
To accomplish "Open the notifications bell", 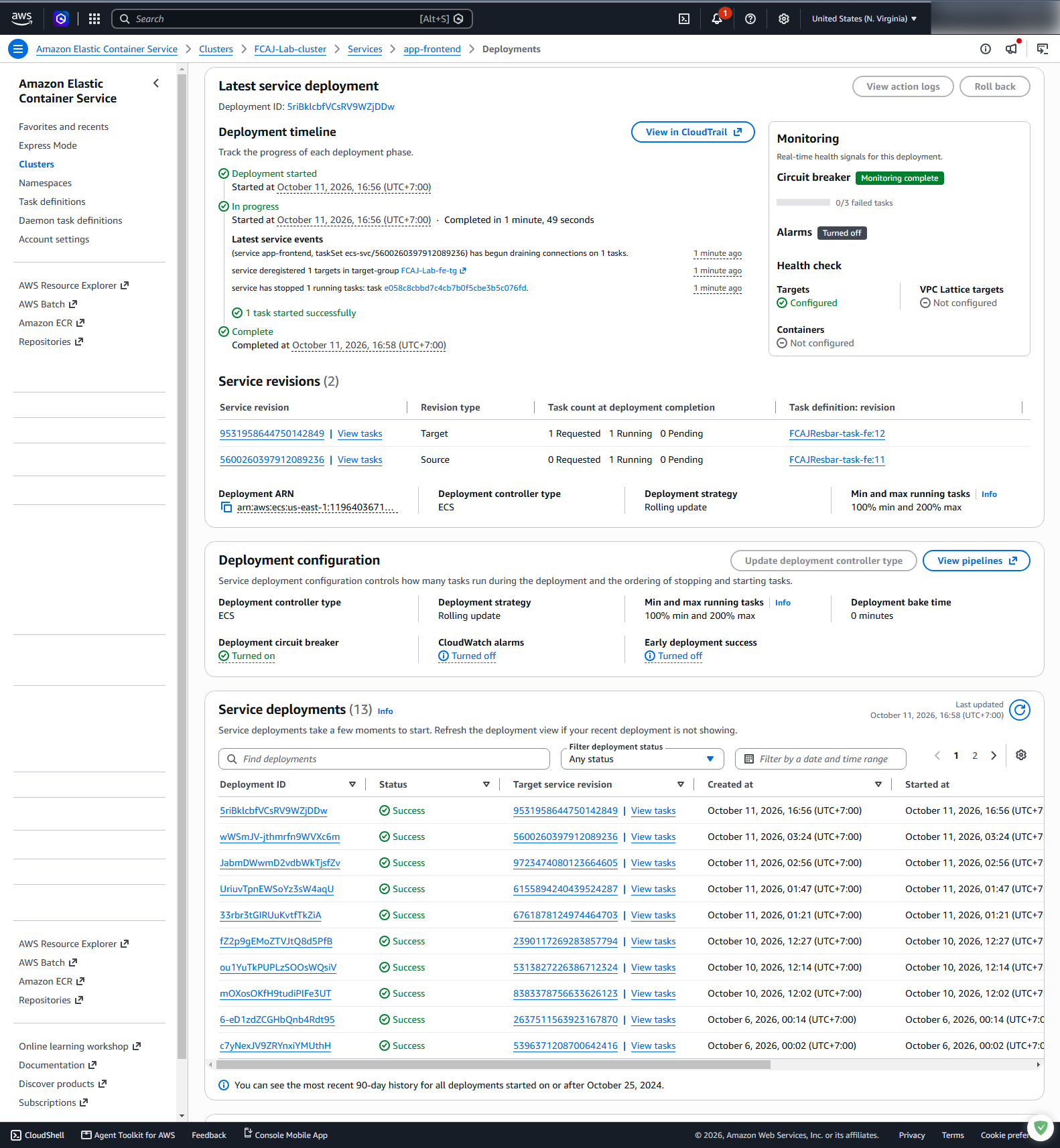I will pos(717,19).
